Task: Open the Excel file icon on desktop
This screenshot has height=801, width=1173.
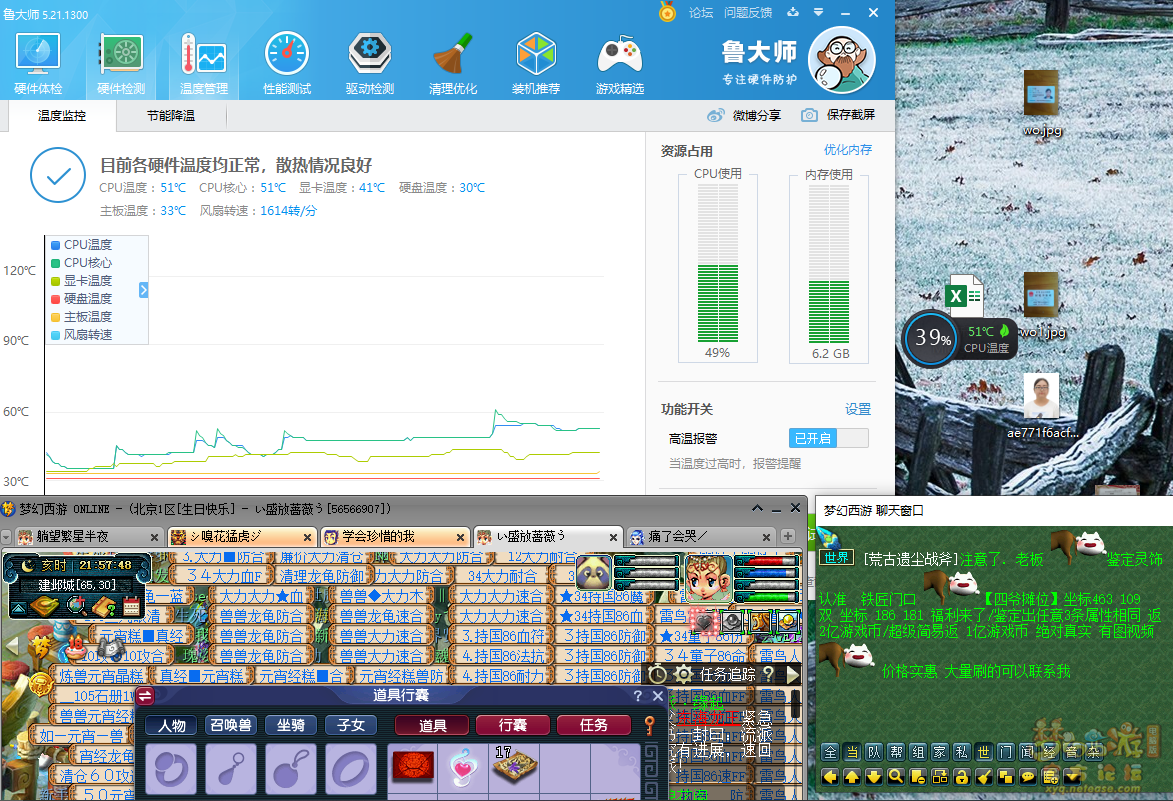Action: (964, 296)
